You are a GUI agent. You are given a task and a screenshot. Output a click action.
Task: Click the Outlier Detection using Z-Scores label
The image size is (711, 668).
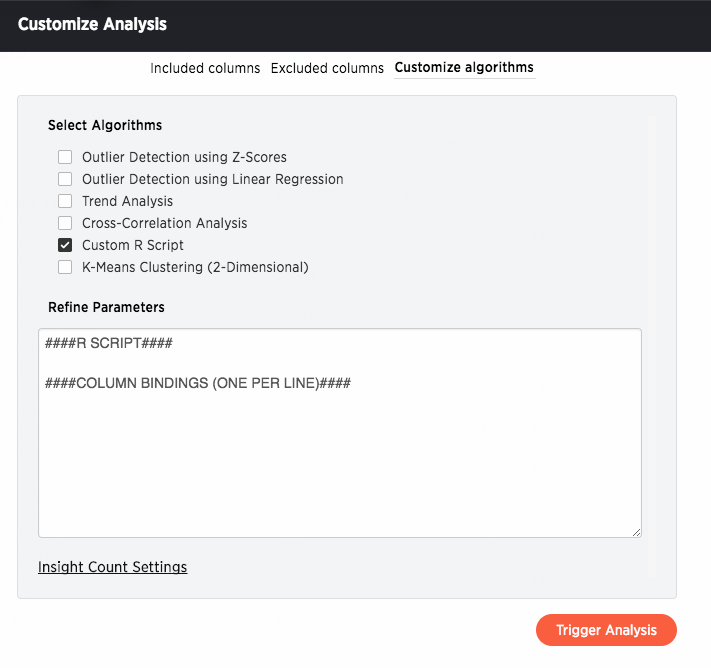184,157
